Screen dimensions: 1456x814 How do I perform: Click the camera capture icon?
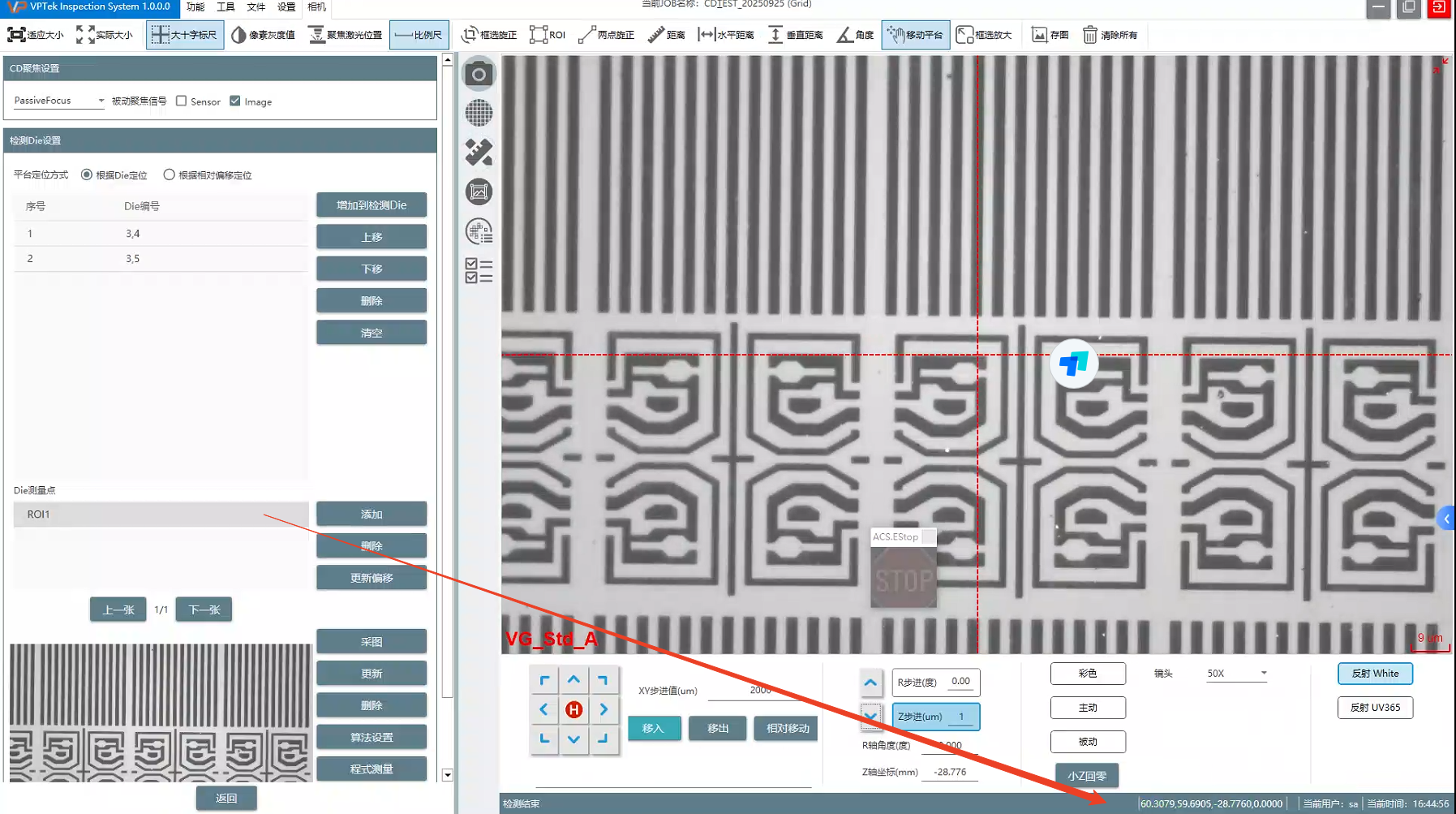pos(479,75)
